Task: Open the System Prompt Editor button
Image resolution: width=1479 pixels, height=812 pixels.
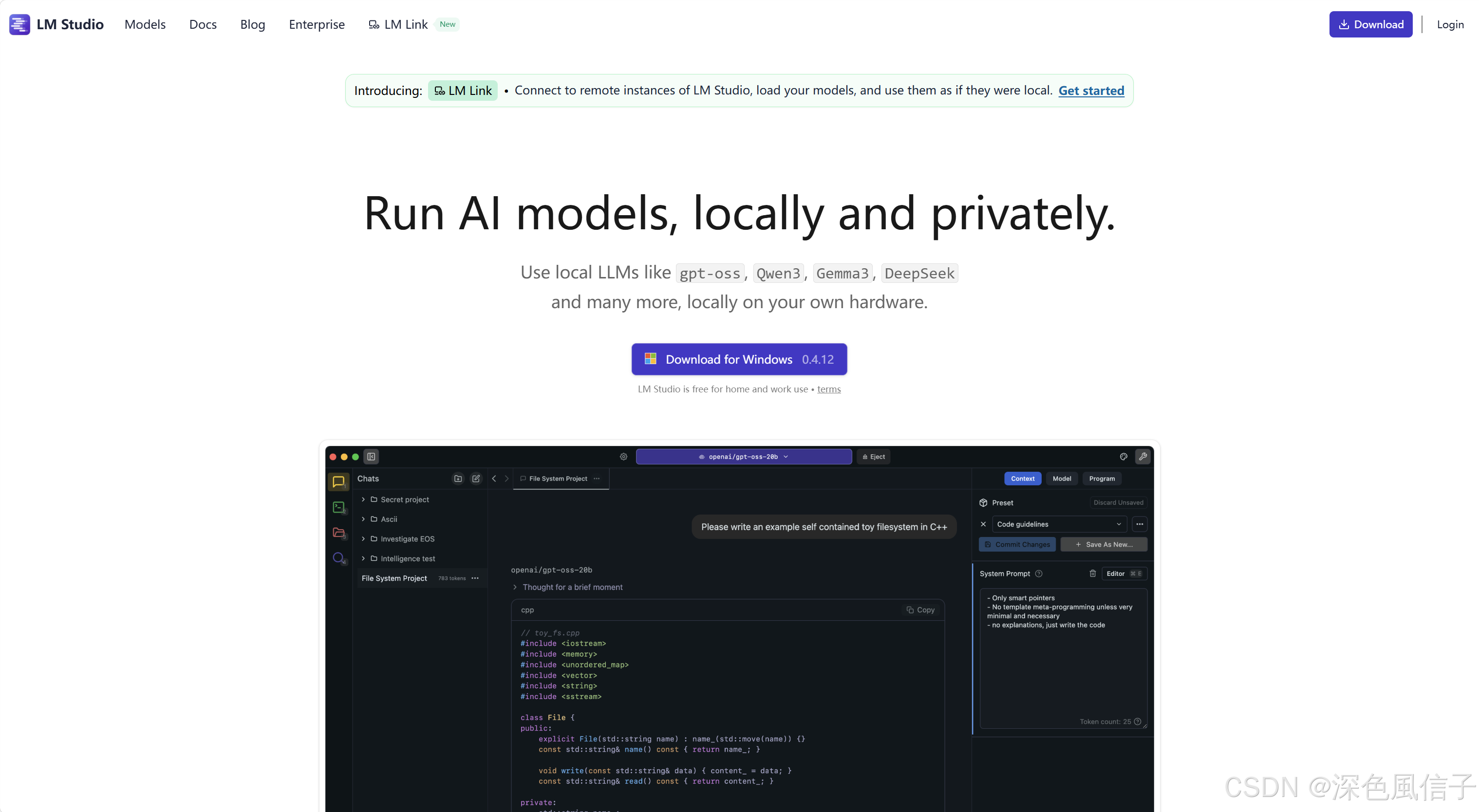Action: coord(1123,574)
